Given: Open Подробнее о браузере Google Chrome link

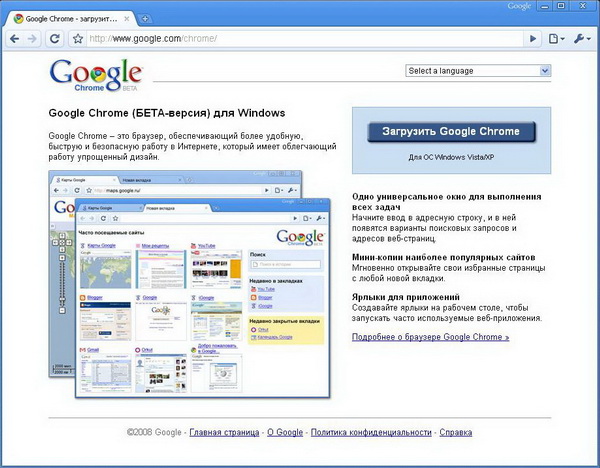Looking at the screenshot, I should [430, 337].
